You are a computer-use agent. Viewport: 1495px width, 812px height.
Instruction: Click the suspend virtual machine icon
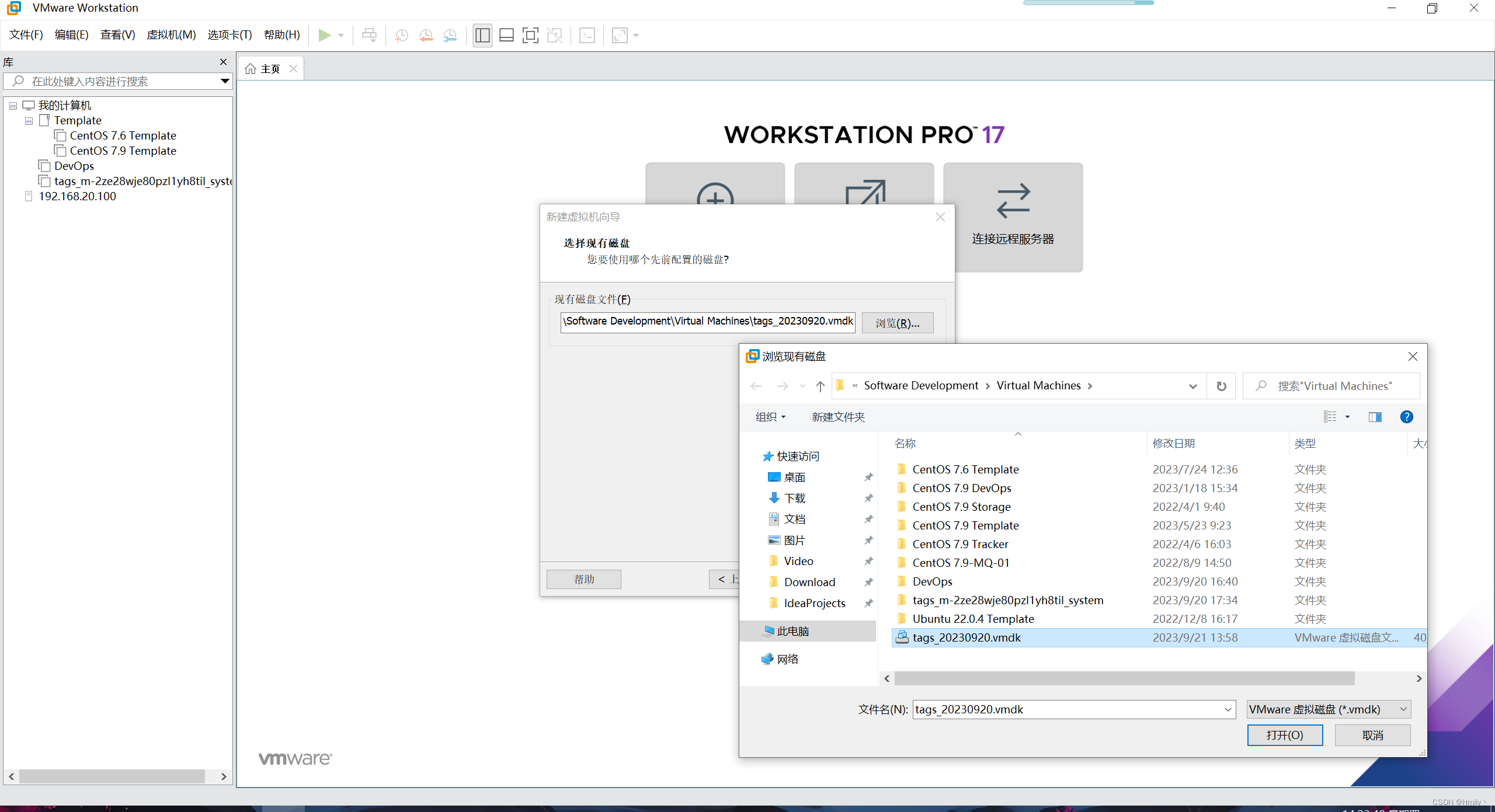(x=371, y=35)
